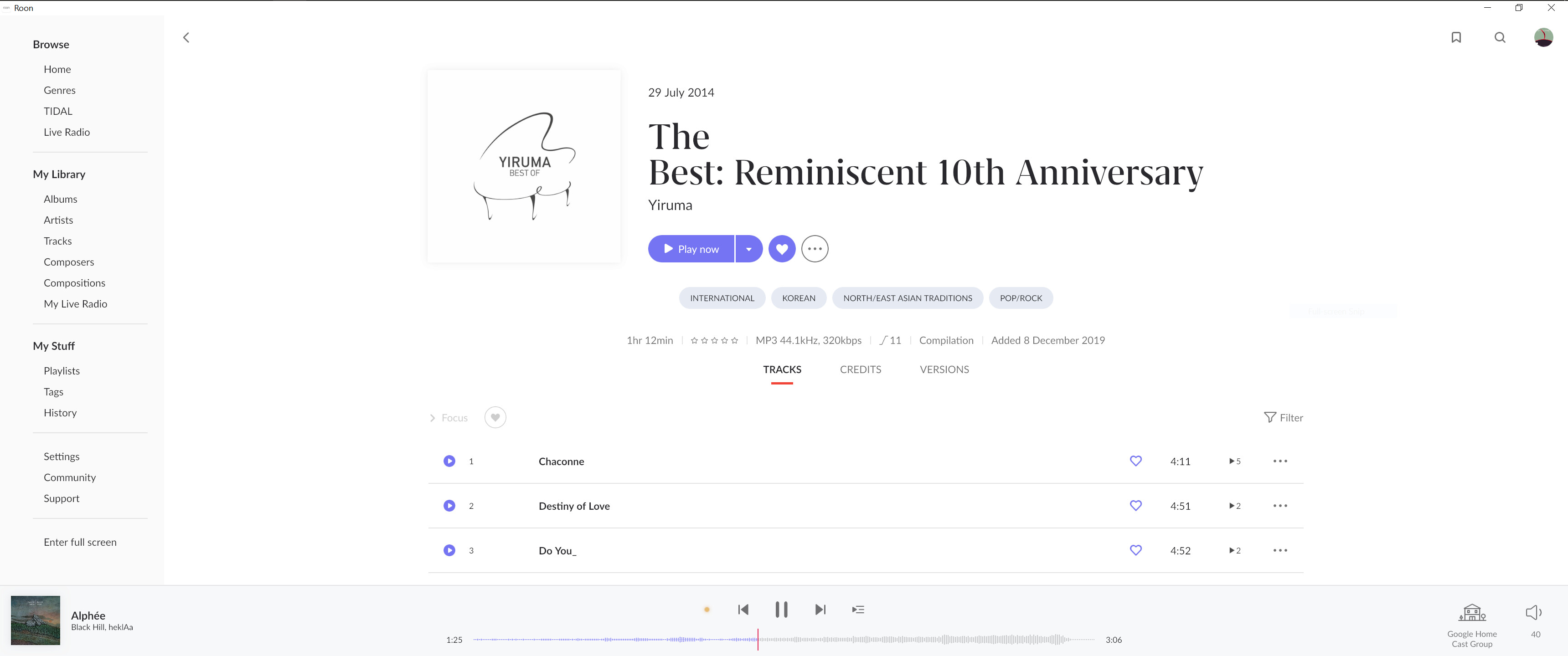Viewport: 1568px width, 656px height.
Task: Open more options for Chaconne track
Action: [1280, 461]
